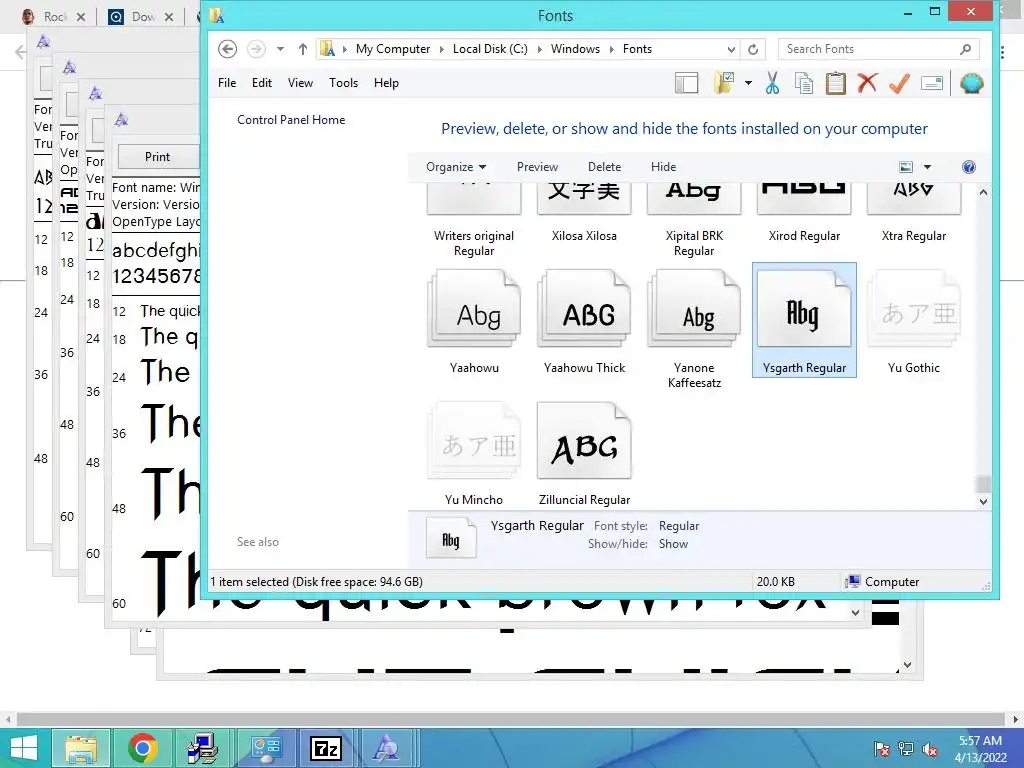Click the font list scroll up arrow

[x=984, y=192]
